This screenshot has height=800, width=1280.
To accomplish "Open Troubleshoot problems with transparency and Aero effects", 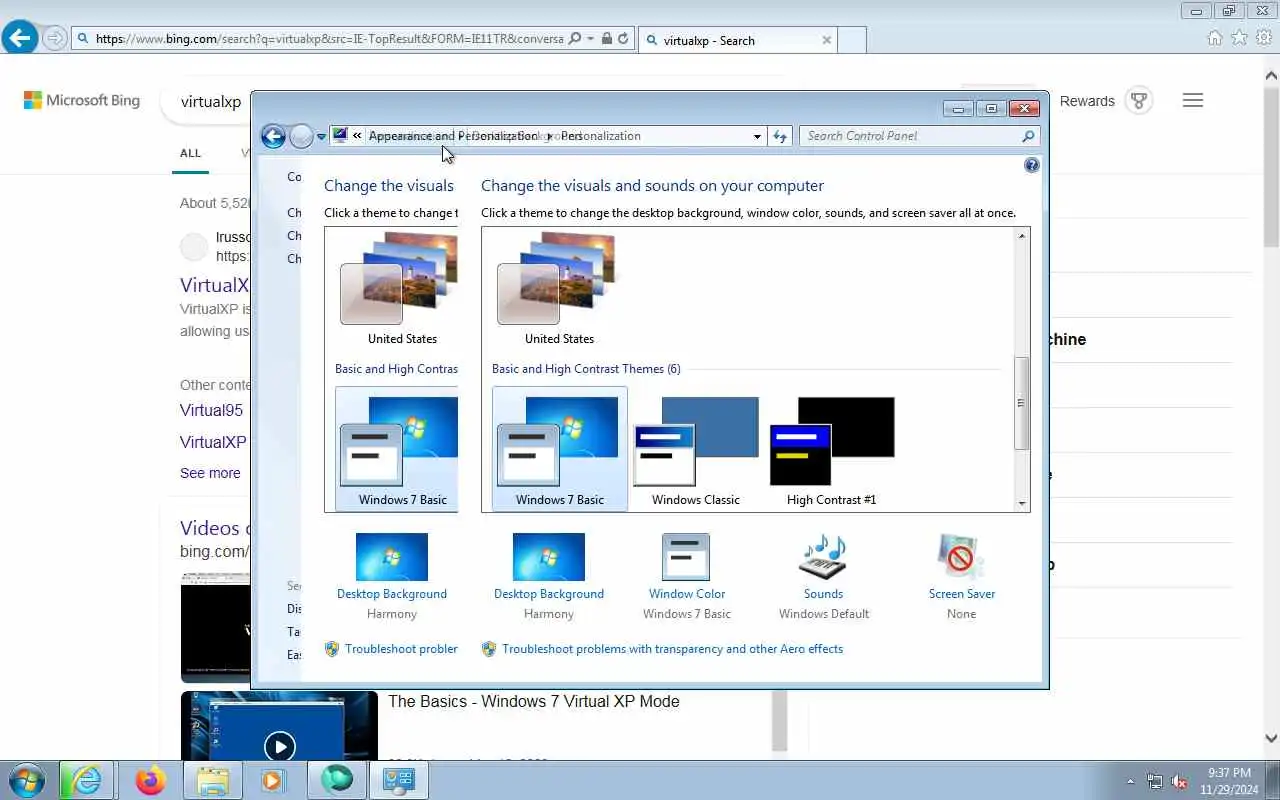I will point(672,649).
